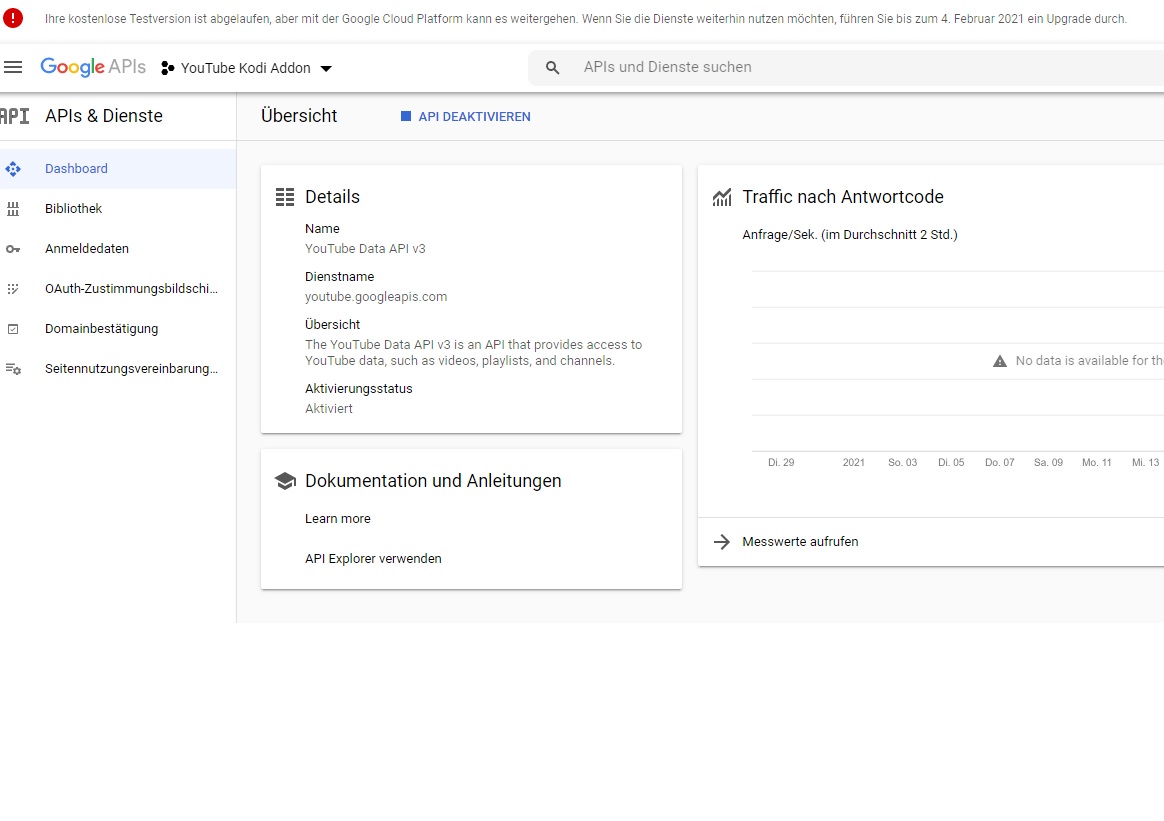Open Dashboard in the sidebar
The width and height of the screenshot is (1164, 821).
[x=118, y=169]
